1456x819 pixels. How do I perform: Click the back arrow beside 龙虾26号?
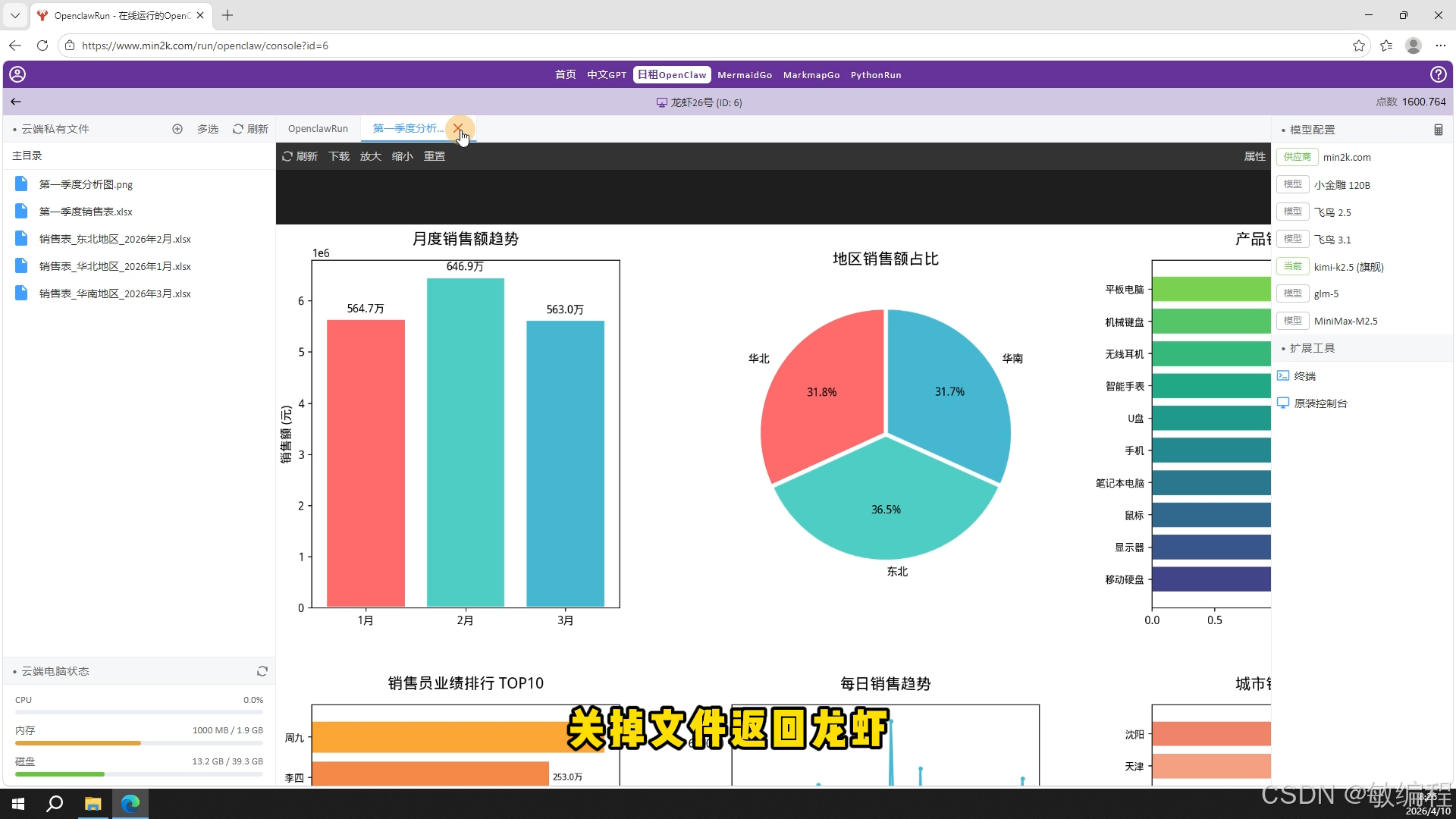click(15, 102)
